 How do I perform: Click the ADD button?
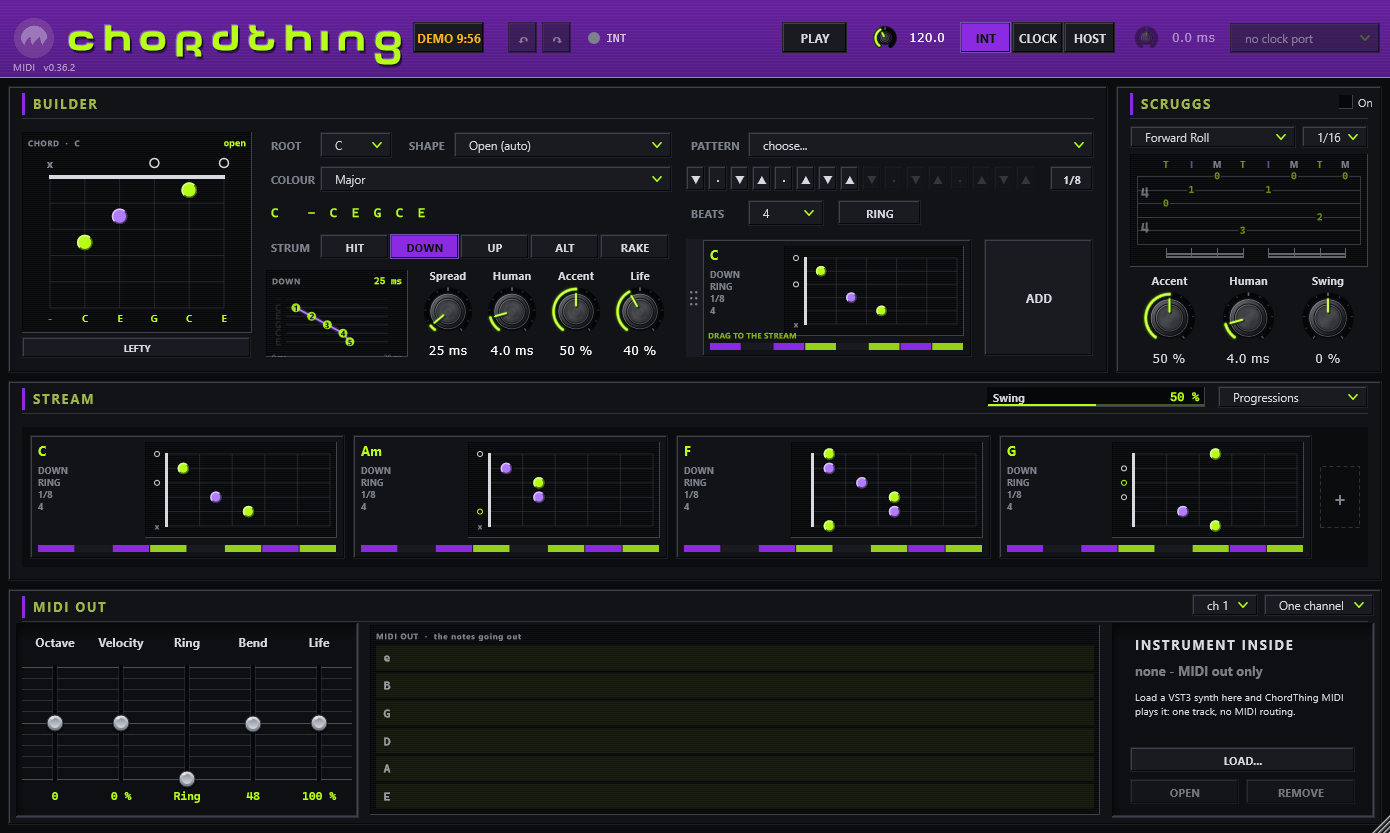[x=1038, y=298]
